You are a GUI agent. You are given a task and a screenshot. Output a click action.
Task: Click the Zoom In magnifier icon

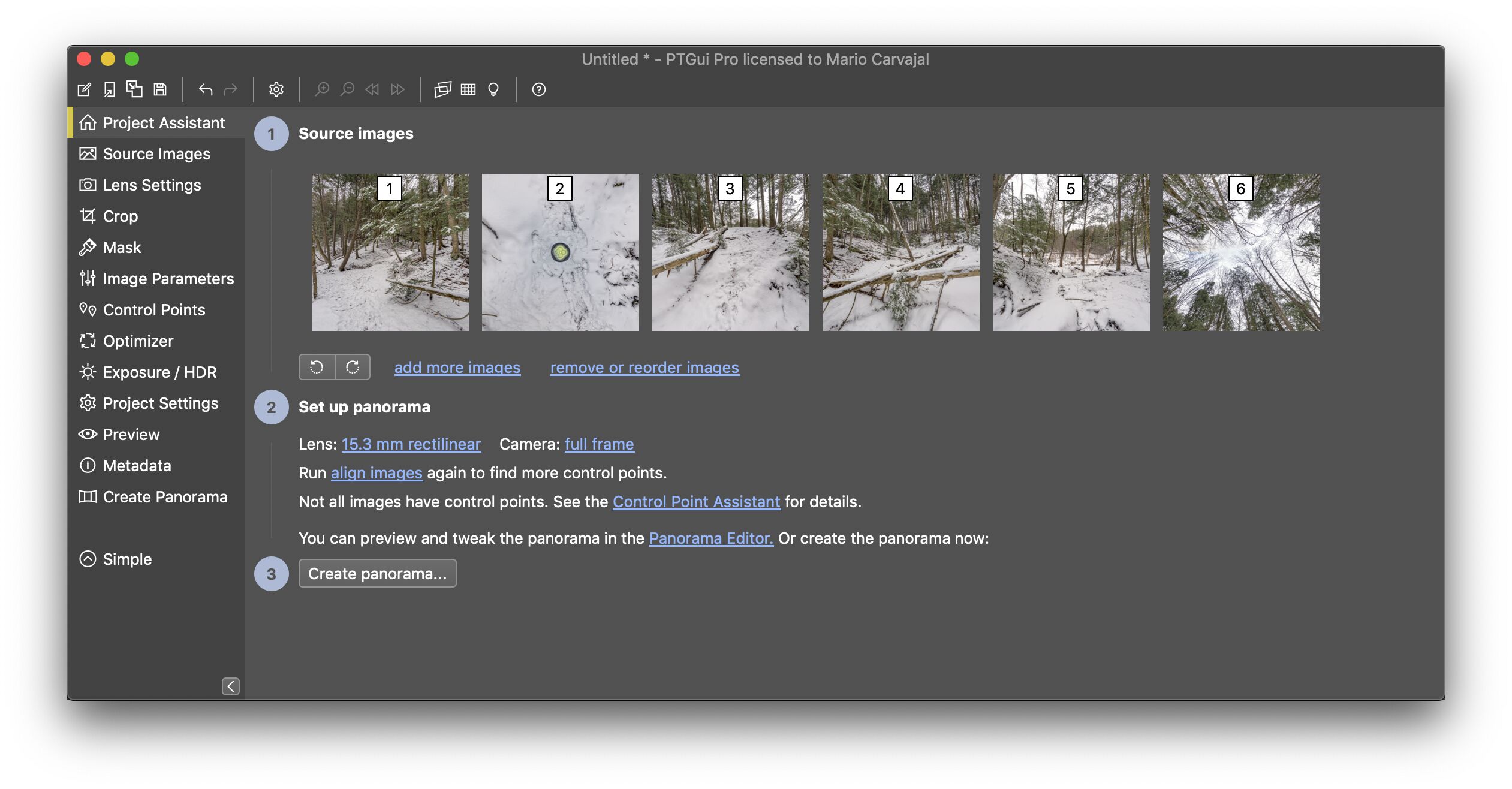(x=322, y=89)
